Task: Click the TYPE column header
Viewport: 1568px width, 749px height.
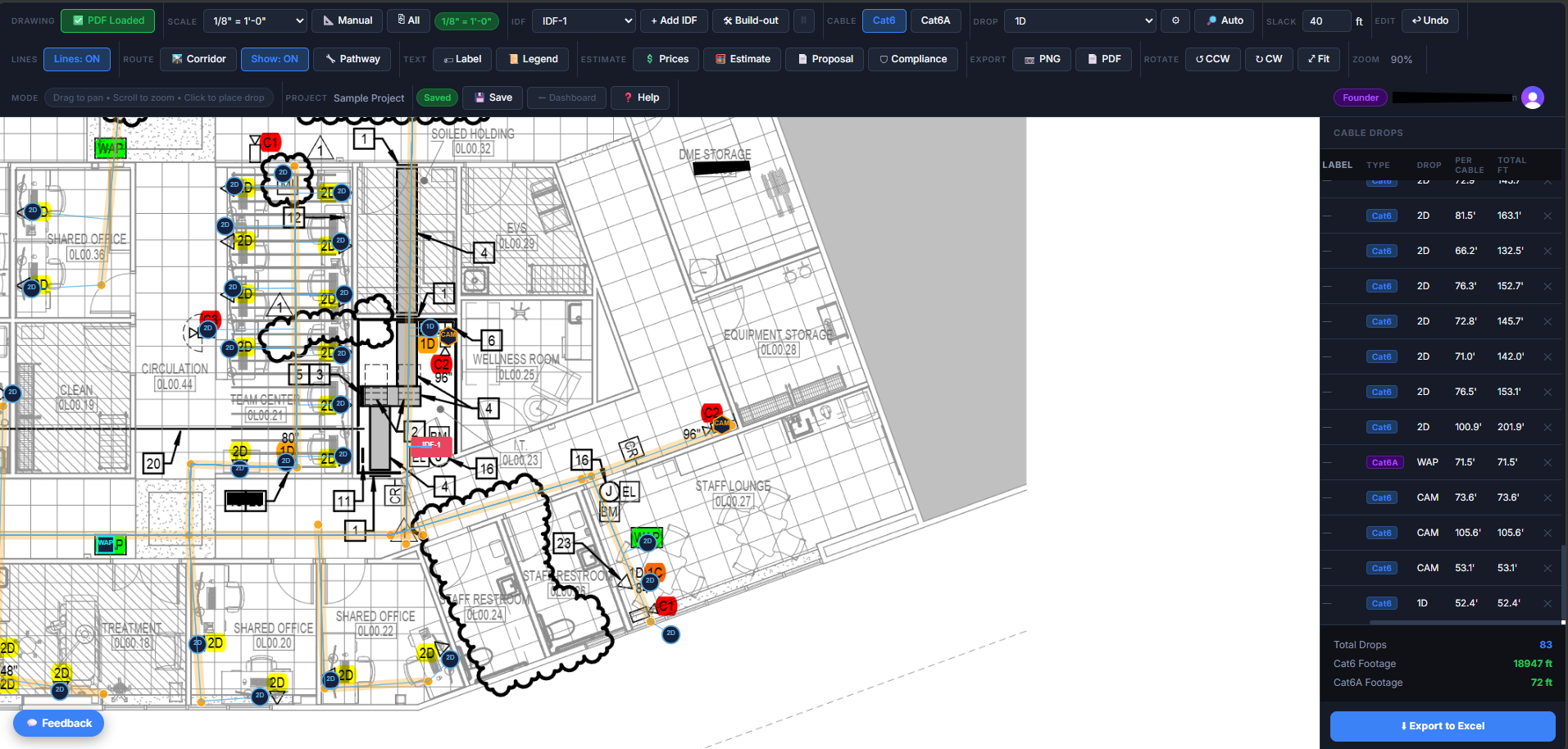Action: (1378, 165)
